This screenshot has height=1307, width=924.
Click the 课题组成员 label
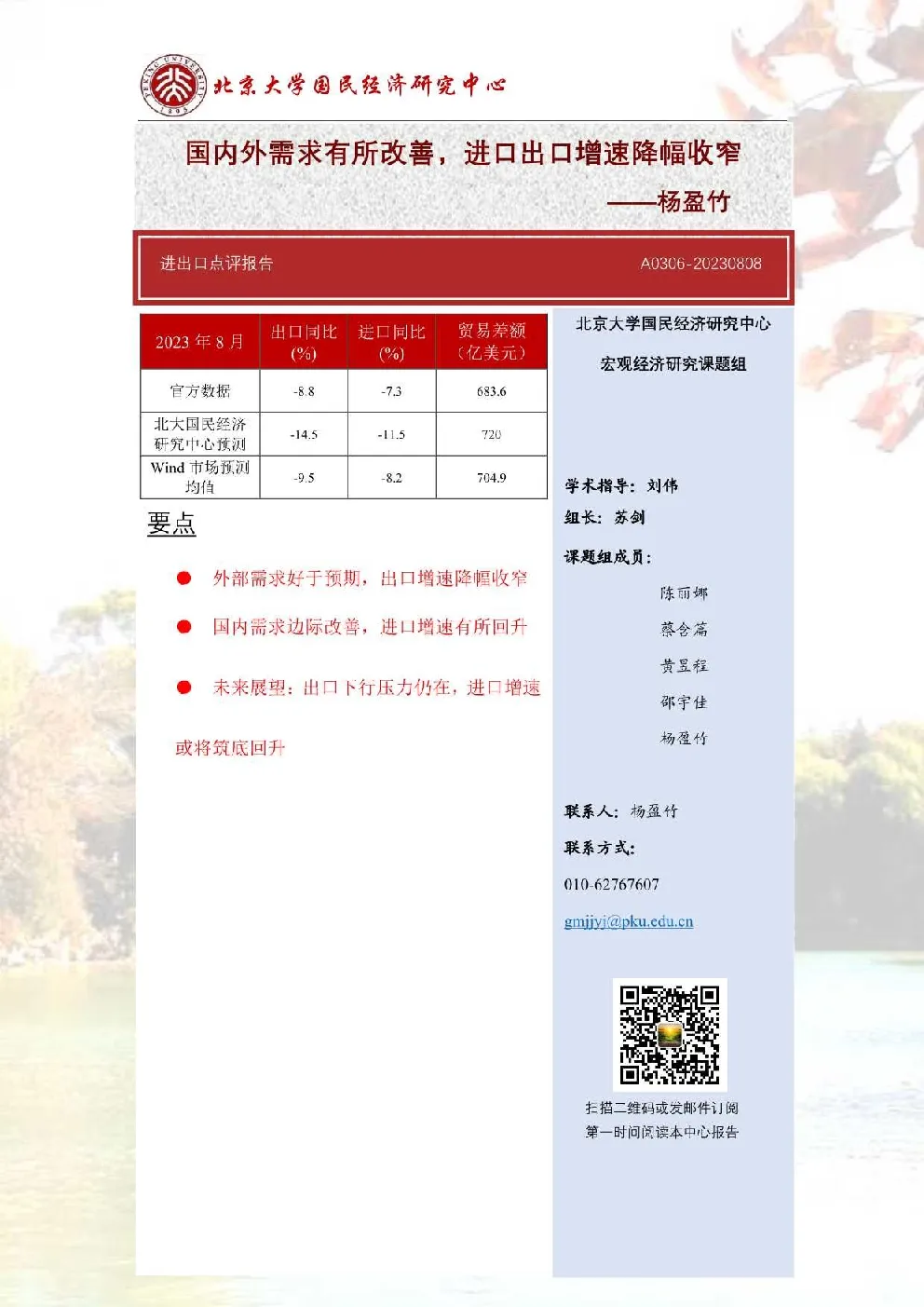pos(607,557)
